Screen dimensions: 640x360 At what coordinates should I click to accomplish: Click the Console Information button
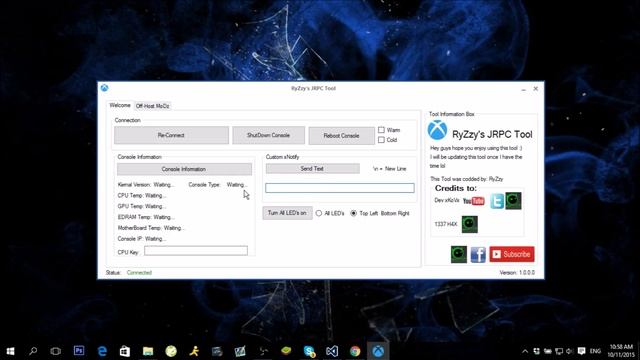pos(184,169)
